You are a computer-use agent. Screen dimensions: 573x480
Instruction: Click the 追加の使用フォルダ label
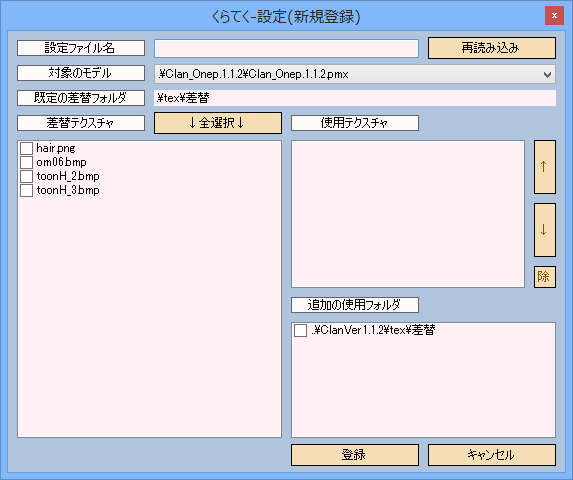pyautogui.click(x=355, y=305)
